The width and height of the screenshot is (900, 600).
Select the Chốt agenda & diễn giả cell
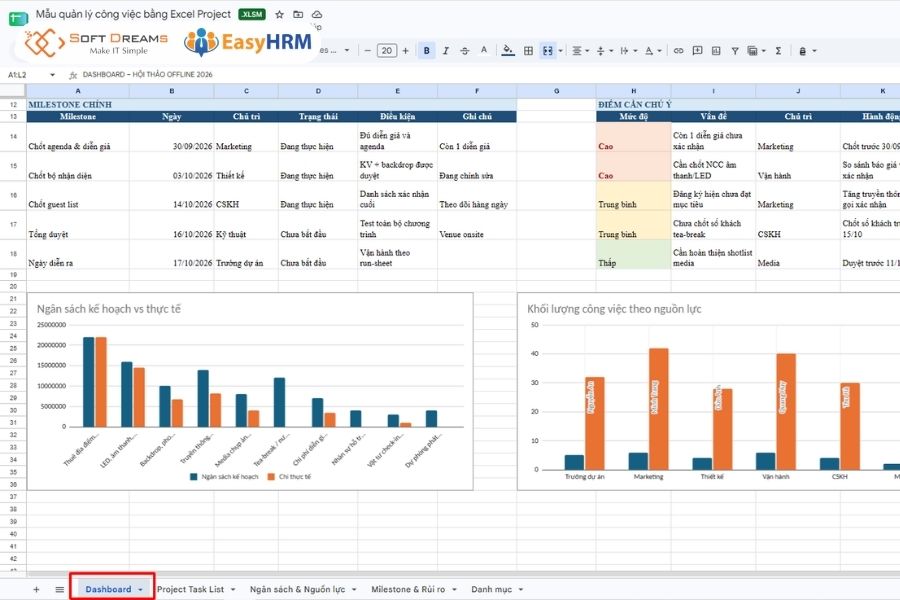[x=78, y=137]
